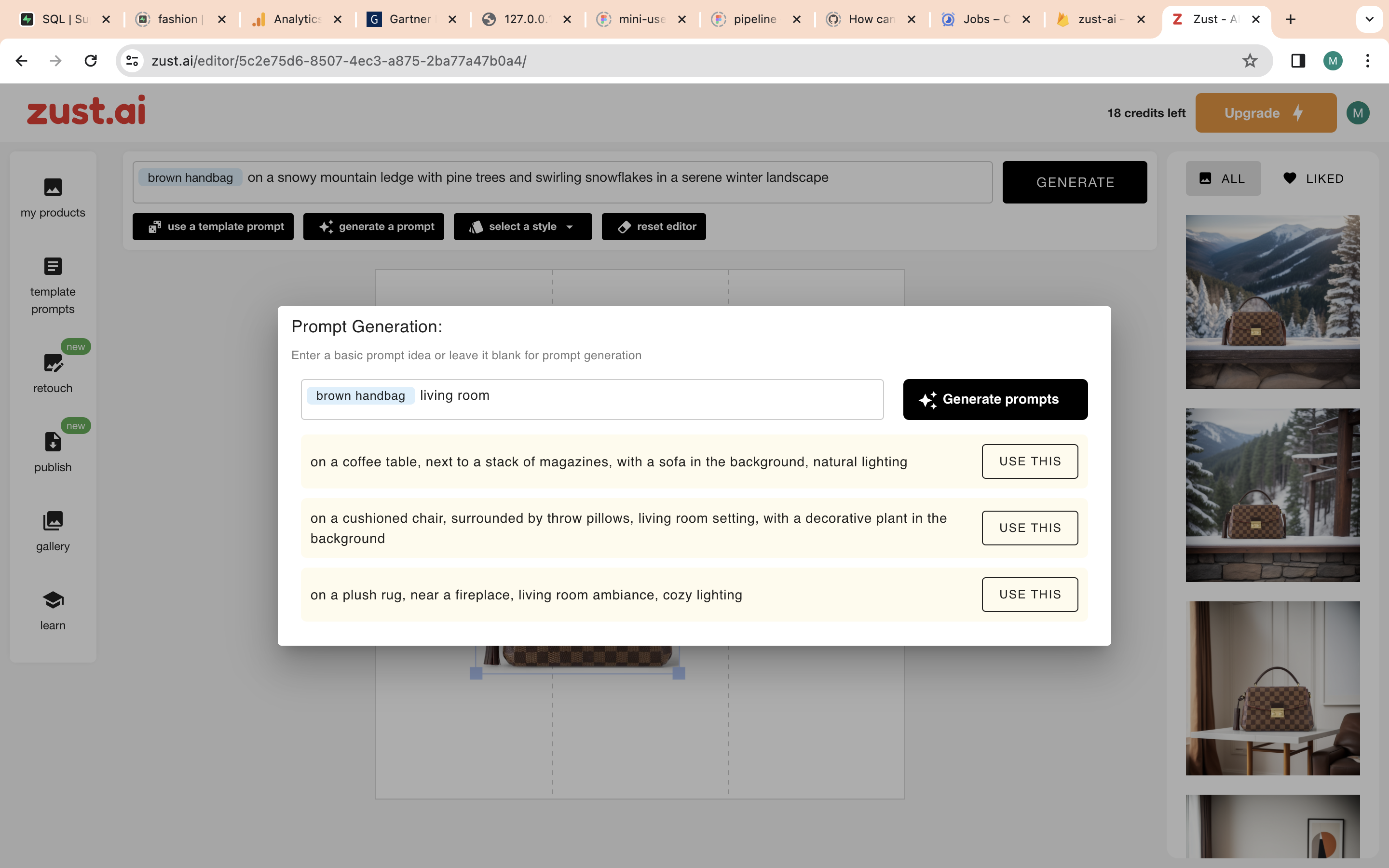Open Chrome's three-dot menu

coord(1368,60)
